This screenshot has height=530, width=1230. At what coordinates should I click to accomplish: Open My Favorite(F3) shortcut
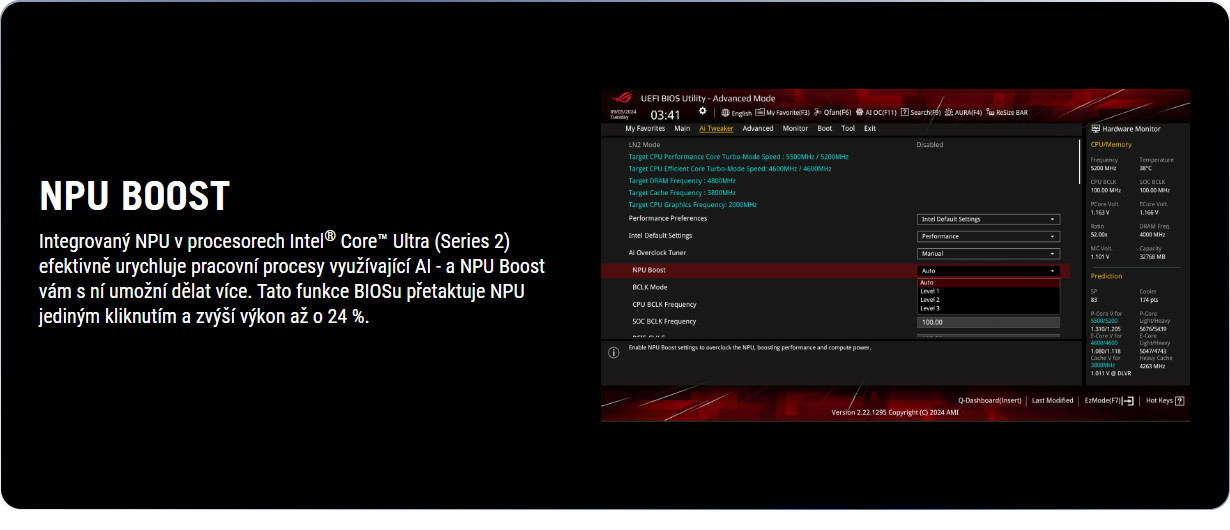782,113
